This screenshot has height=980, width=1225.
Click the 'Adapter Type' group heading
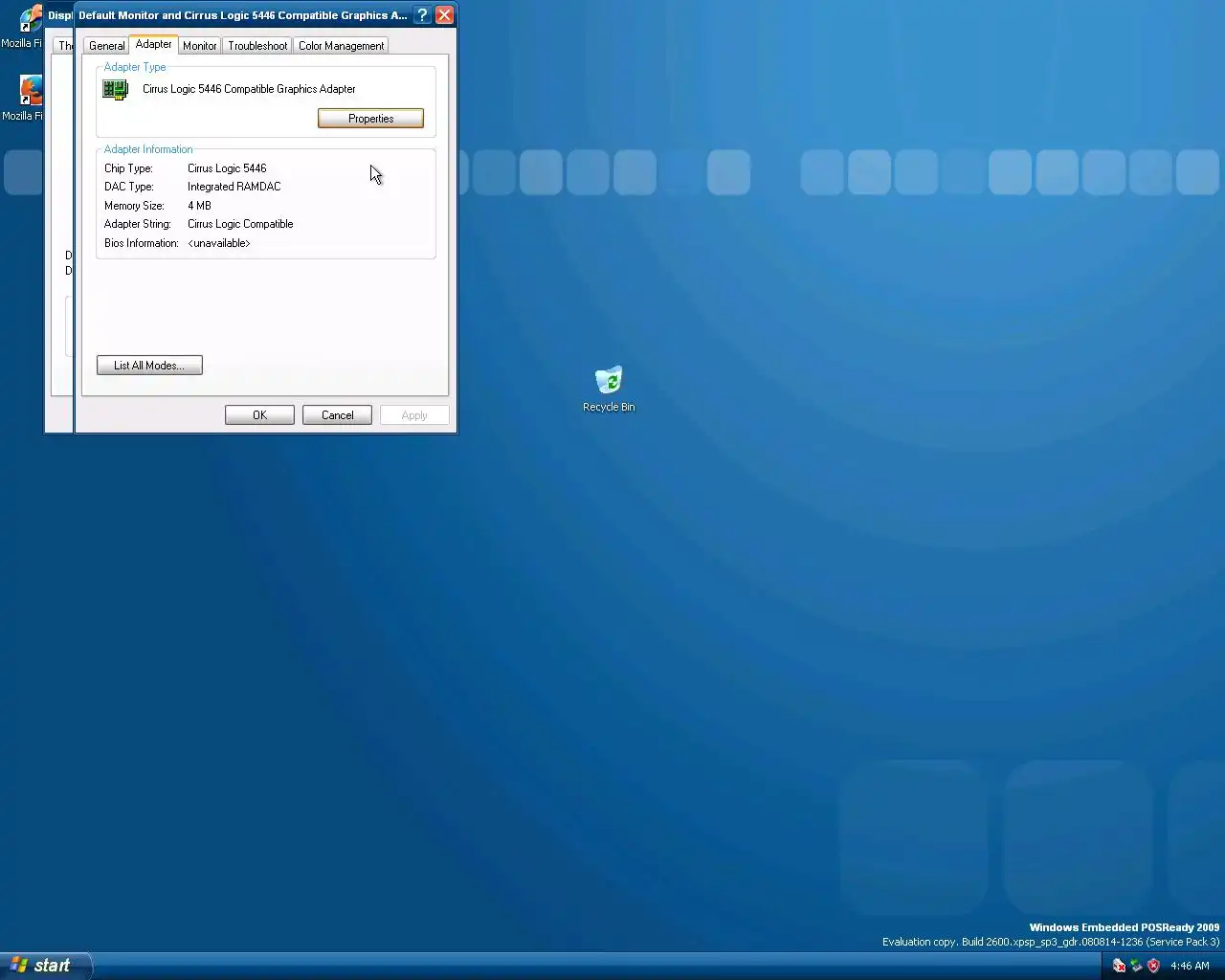[x=135, y=67]
